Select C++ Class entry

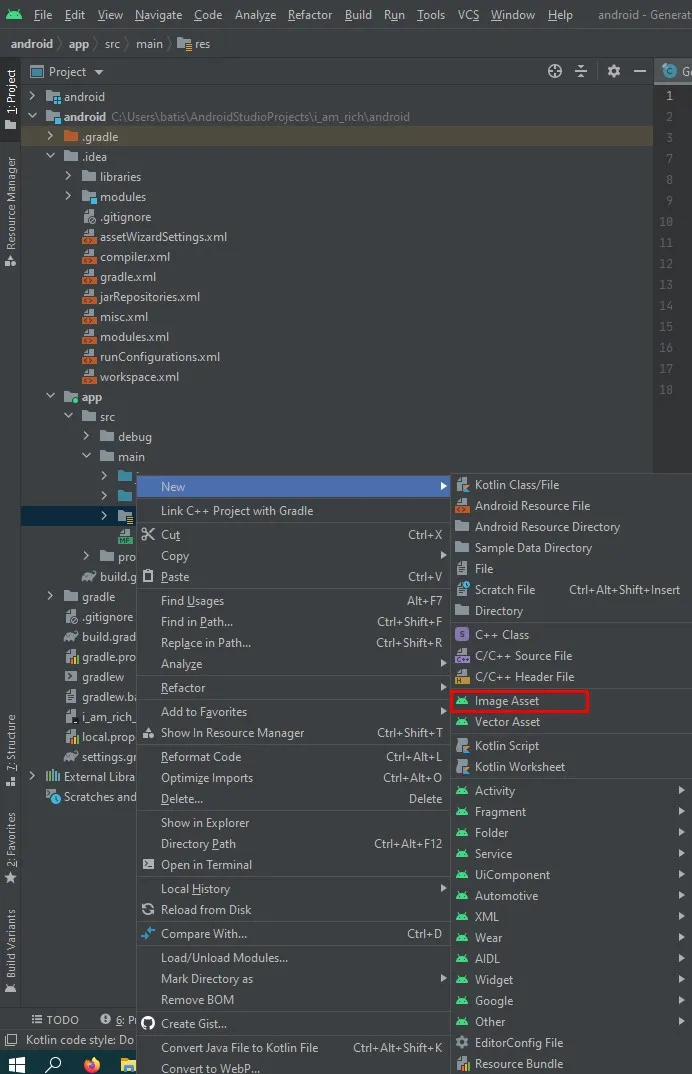(571, 635)
